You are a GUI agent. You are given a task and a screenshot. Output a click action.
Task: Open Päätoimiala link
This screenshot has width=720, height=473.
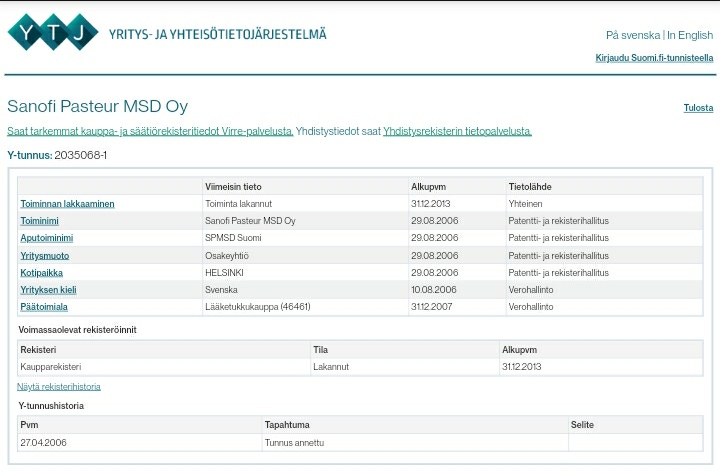(44, 307)
